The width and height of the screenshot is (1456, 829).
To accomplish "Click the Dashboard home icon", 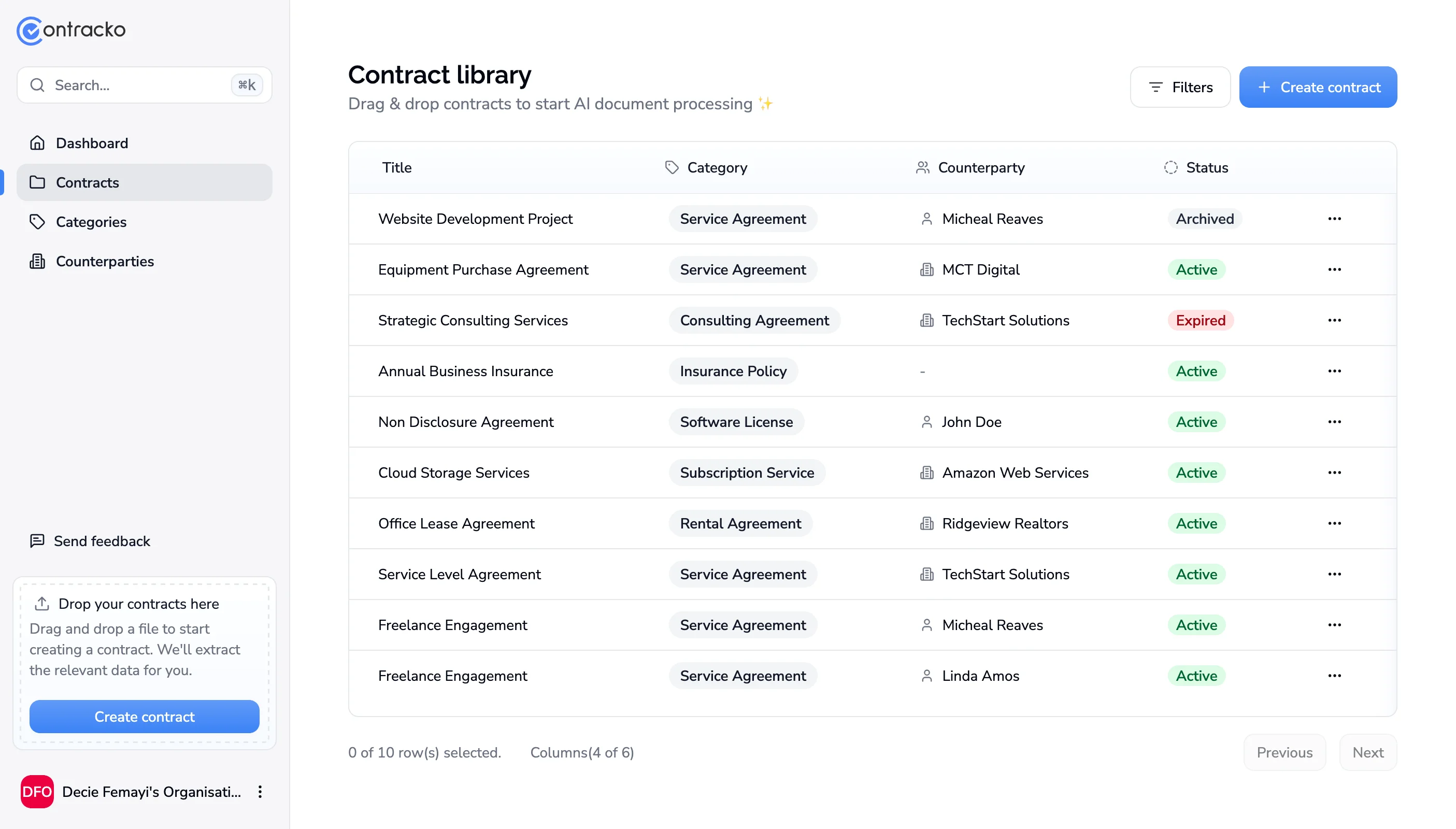I will [38, 143].
